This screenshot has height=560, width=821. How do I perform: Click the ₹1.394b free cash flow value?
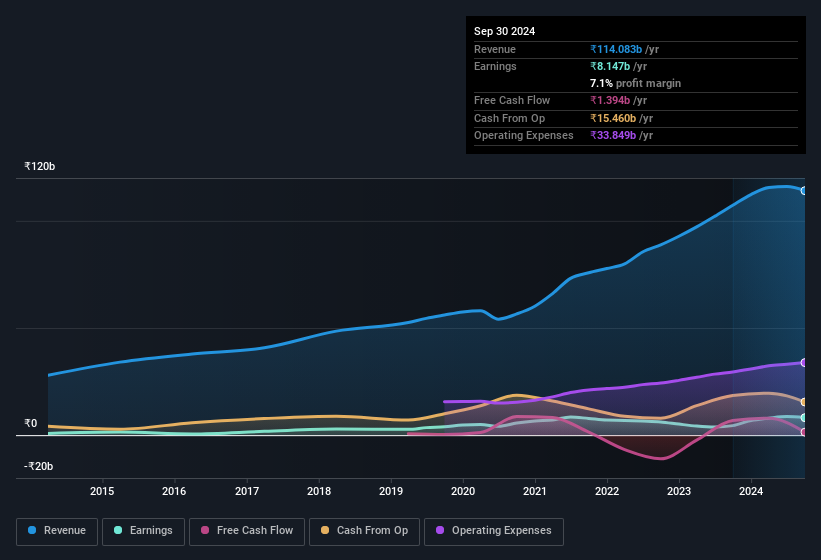(610, 100)
